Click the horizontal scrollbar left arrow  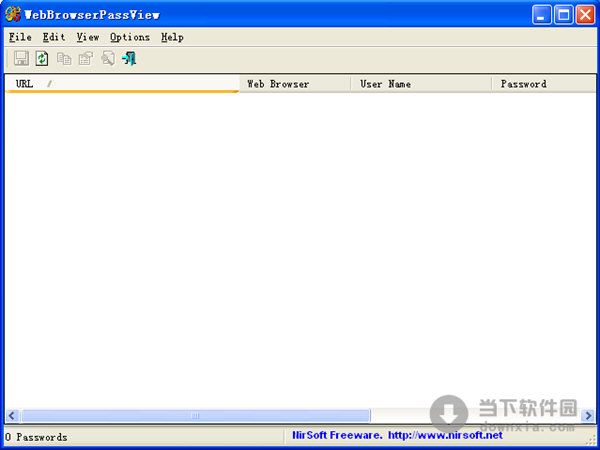pyautogui.click(x=12, y=416)
